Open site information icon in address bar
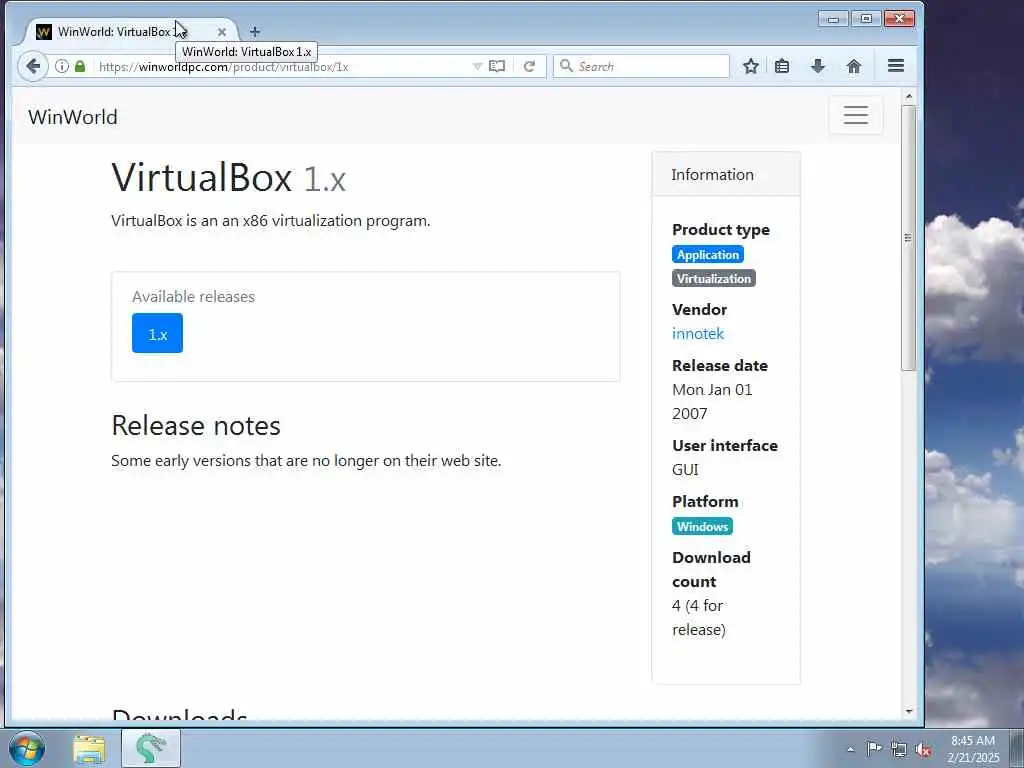The image size is (1024, 768). pos(61,66)
